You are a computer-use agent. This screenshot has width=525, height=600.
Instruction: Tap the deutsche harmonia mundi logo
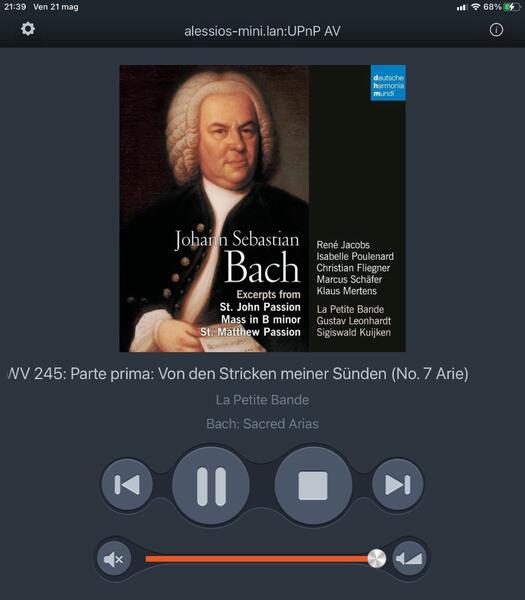[x=388, y=83]
